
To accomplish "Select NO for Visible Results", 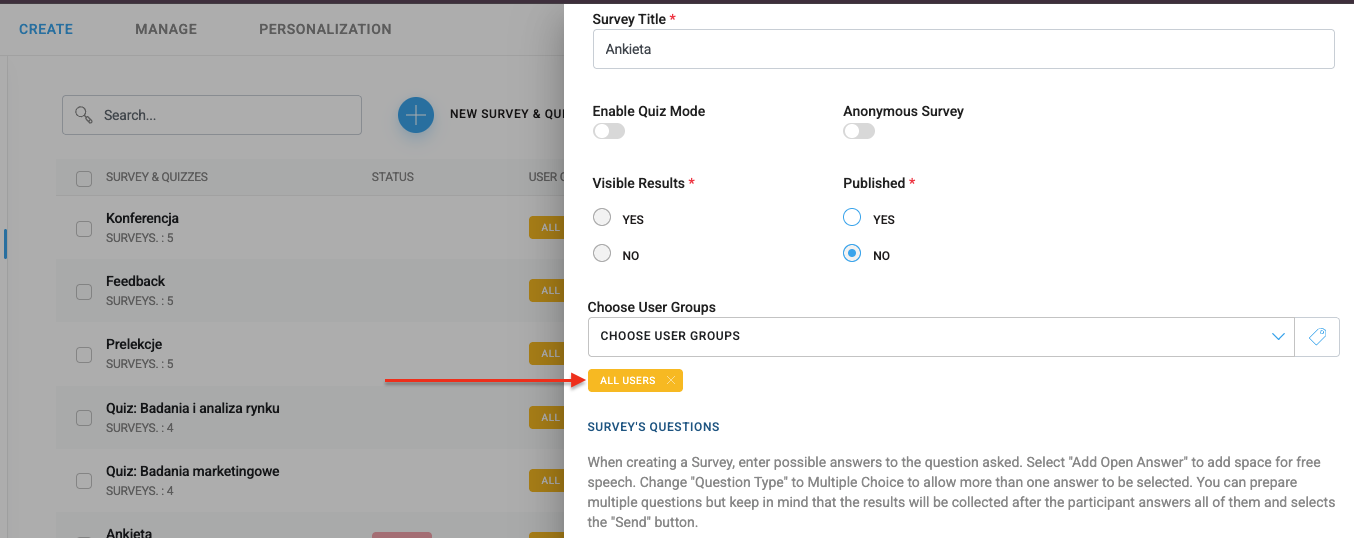I will (x=602, y=254).
